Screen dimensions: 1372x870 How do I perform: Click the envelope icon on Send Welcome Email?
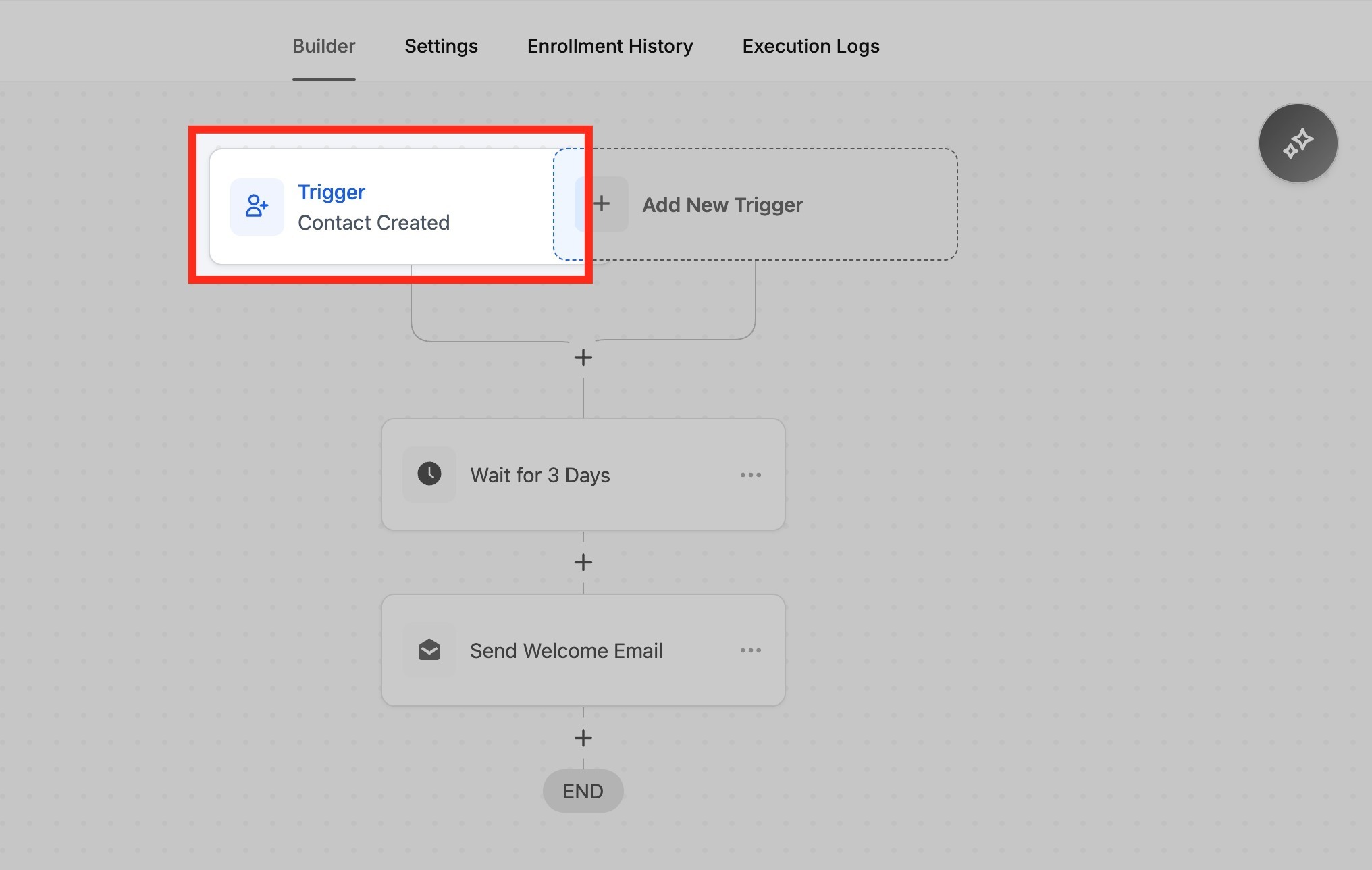click(x=429, y=650)
